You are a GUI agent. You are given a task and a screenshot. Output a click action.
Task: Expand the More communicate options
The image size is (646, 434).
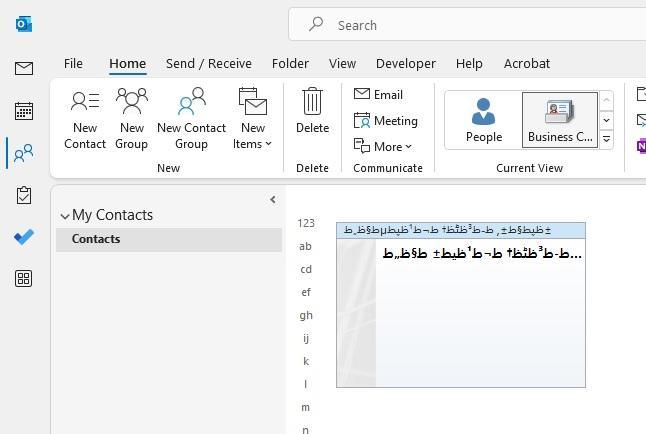click(x=382, y=147)
